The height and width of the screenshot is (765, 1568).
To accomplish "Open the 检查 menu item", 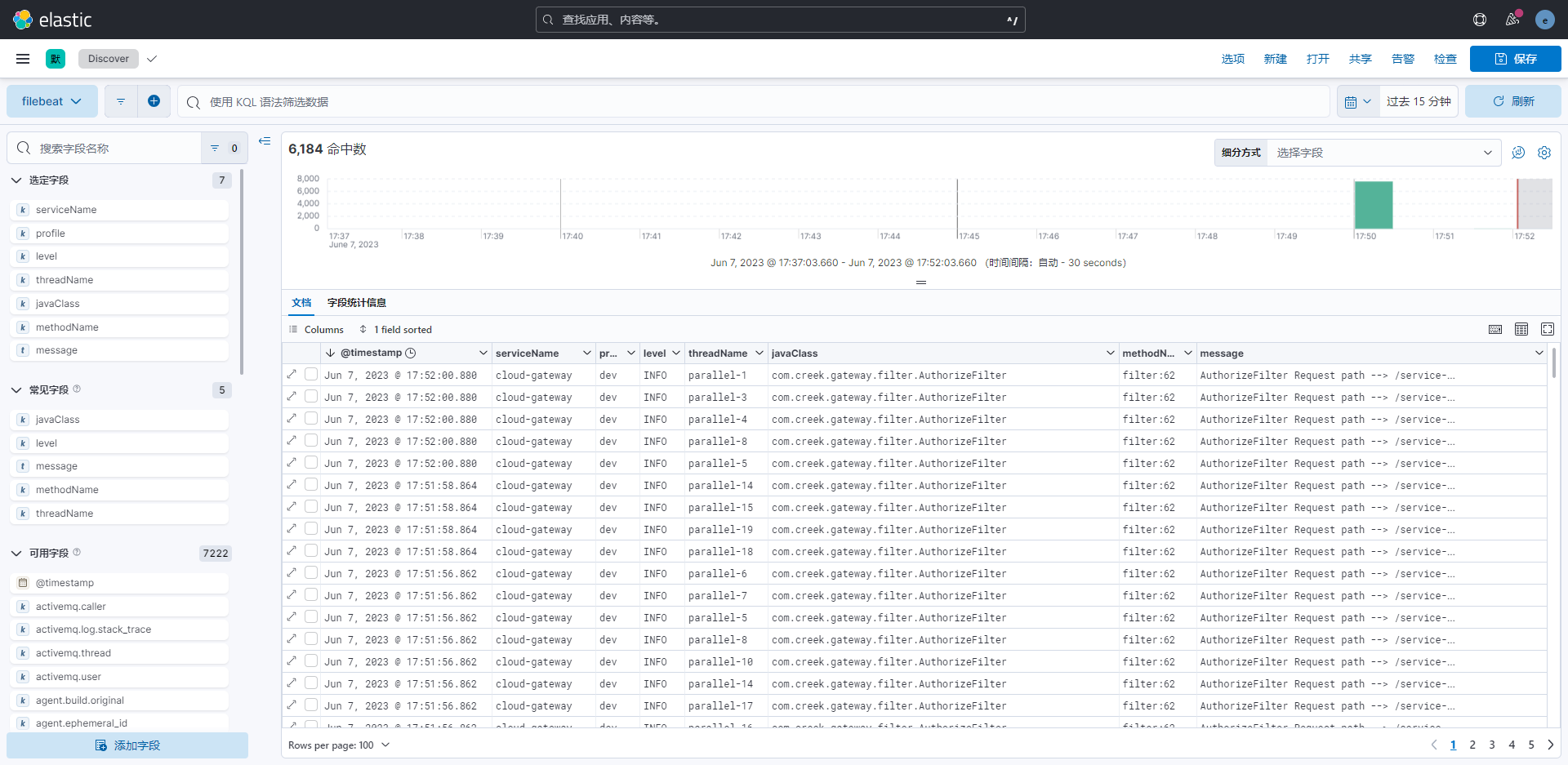I will coord(1445,59).
